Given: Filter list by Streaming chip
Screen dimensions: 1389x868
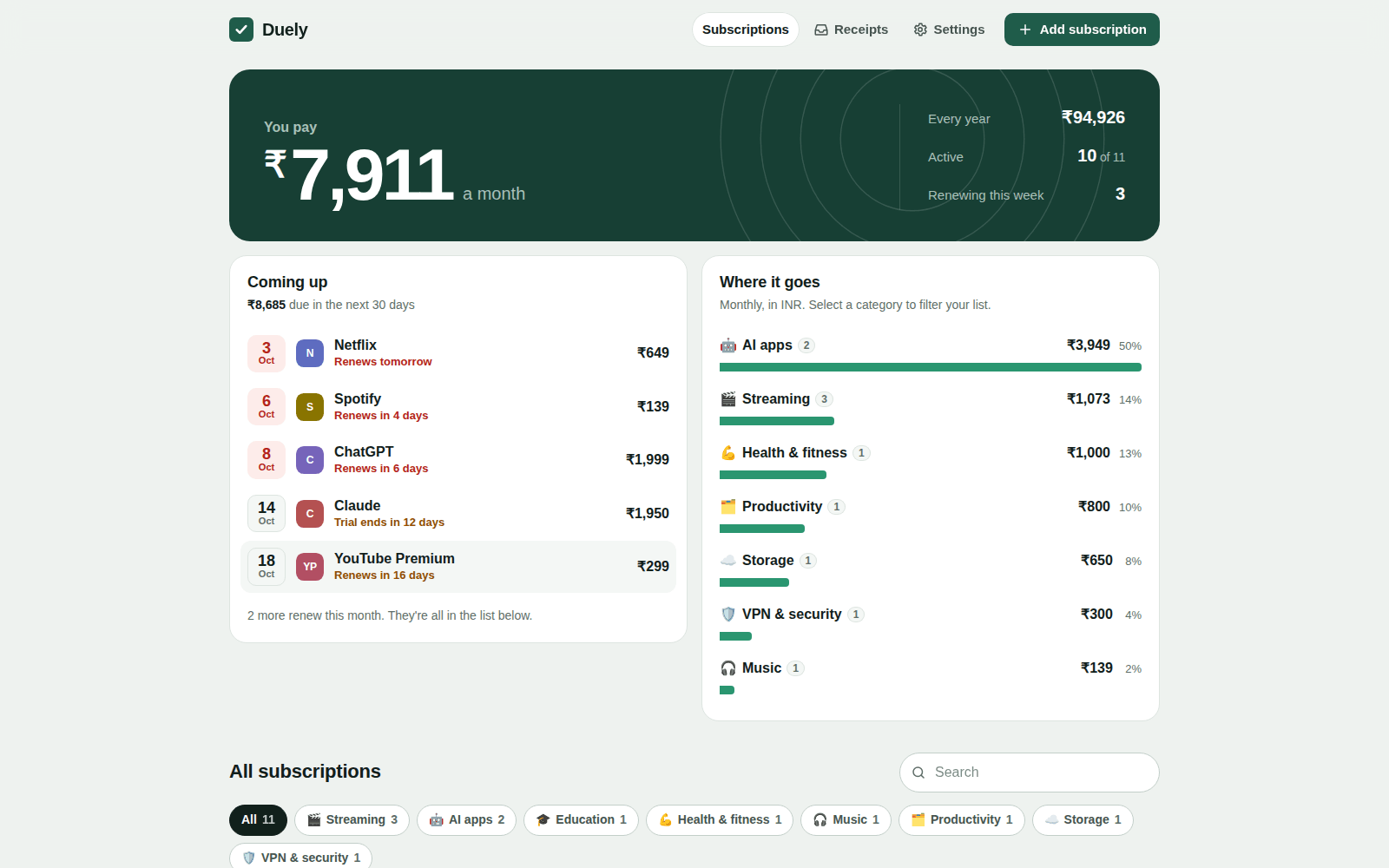Looking at the screenshot, I should click(x=352, y=820).
